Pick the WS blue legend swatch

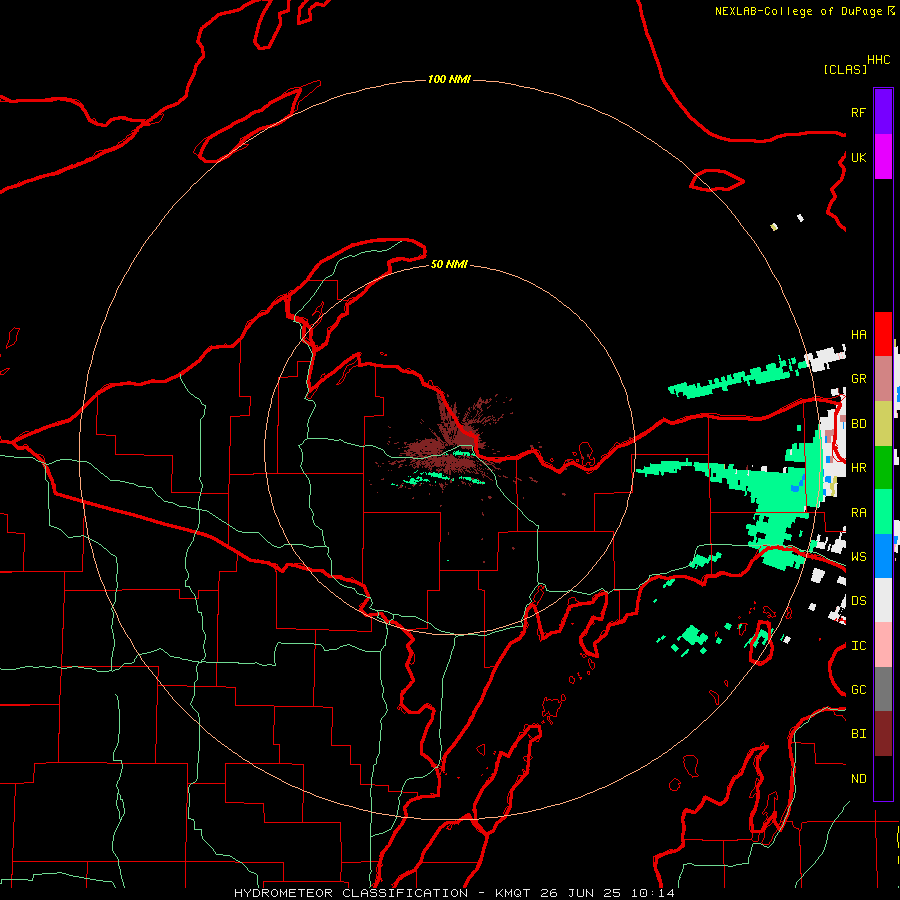pos(883,556)
